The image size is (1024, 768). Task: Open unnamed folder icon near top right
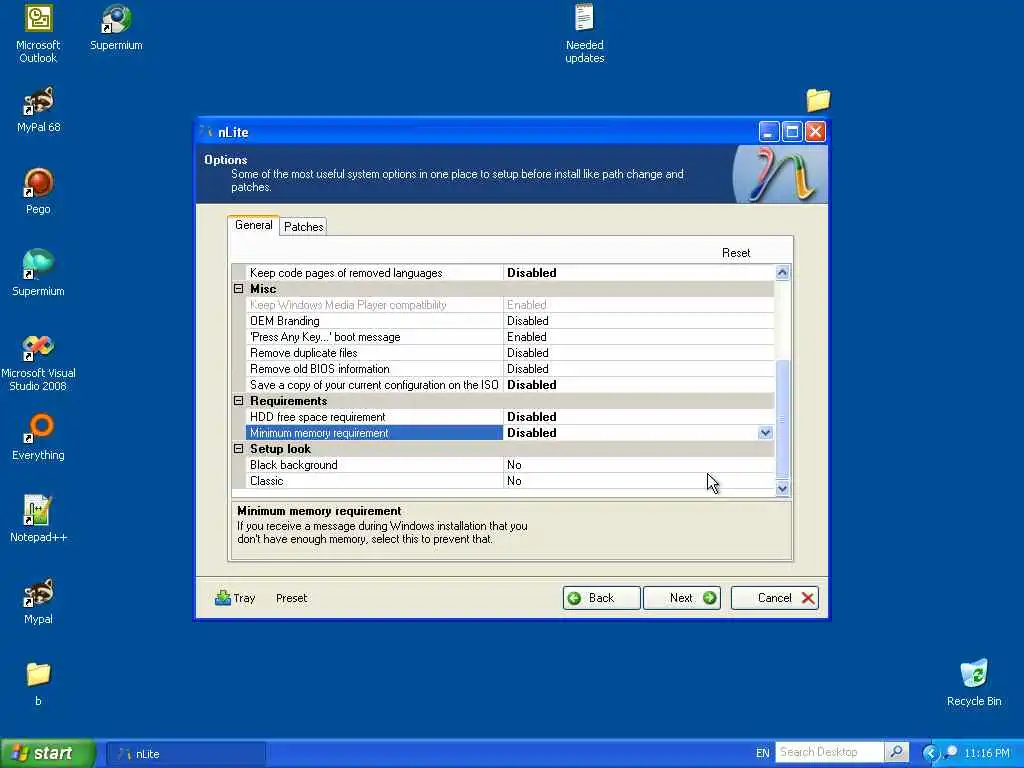click(818, 100)
